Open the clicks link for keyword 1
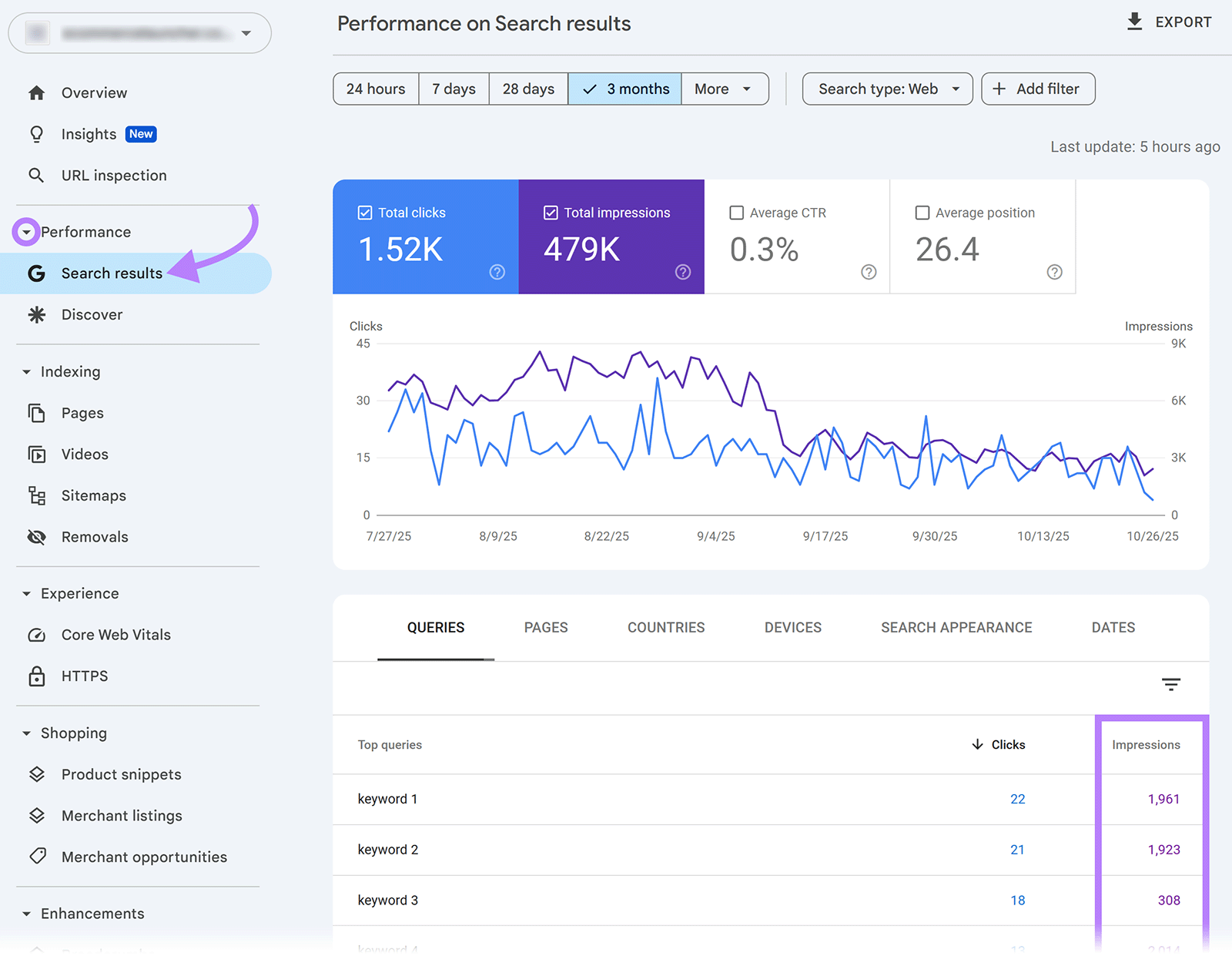1232x956 pixels. point(1017,799)
